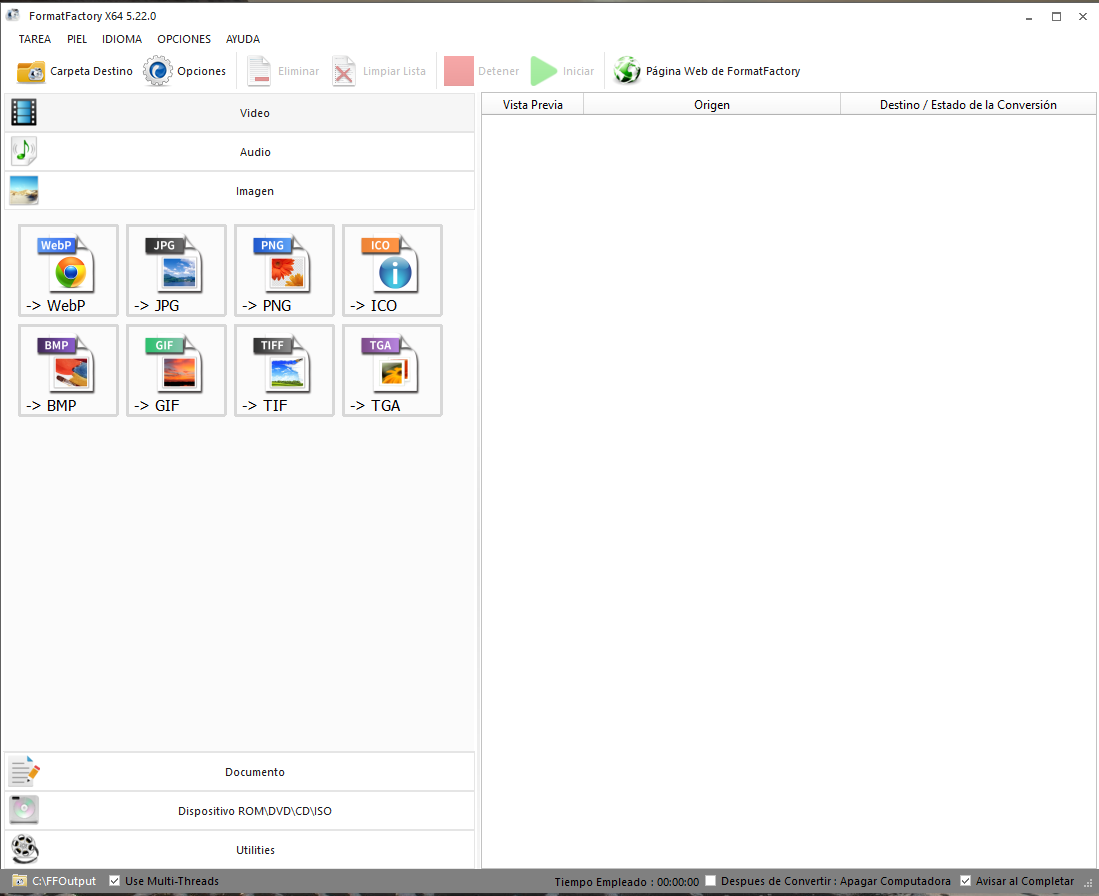Click the Audio music note icon
1099x896 pixels.
pos(24,151)
